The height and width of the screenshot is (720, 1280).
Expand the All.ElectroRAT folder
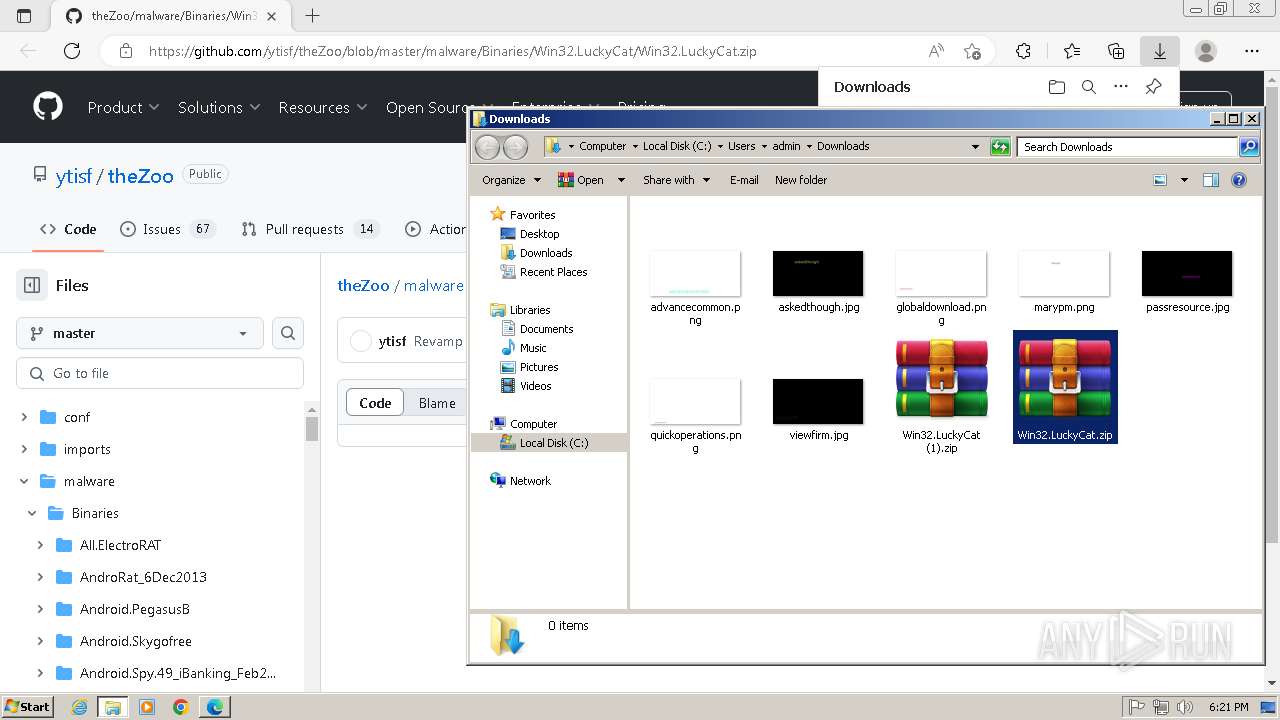tap(40, 545)
